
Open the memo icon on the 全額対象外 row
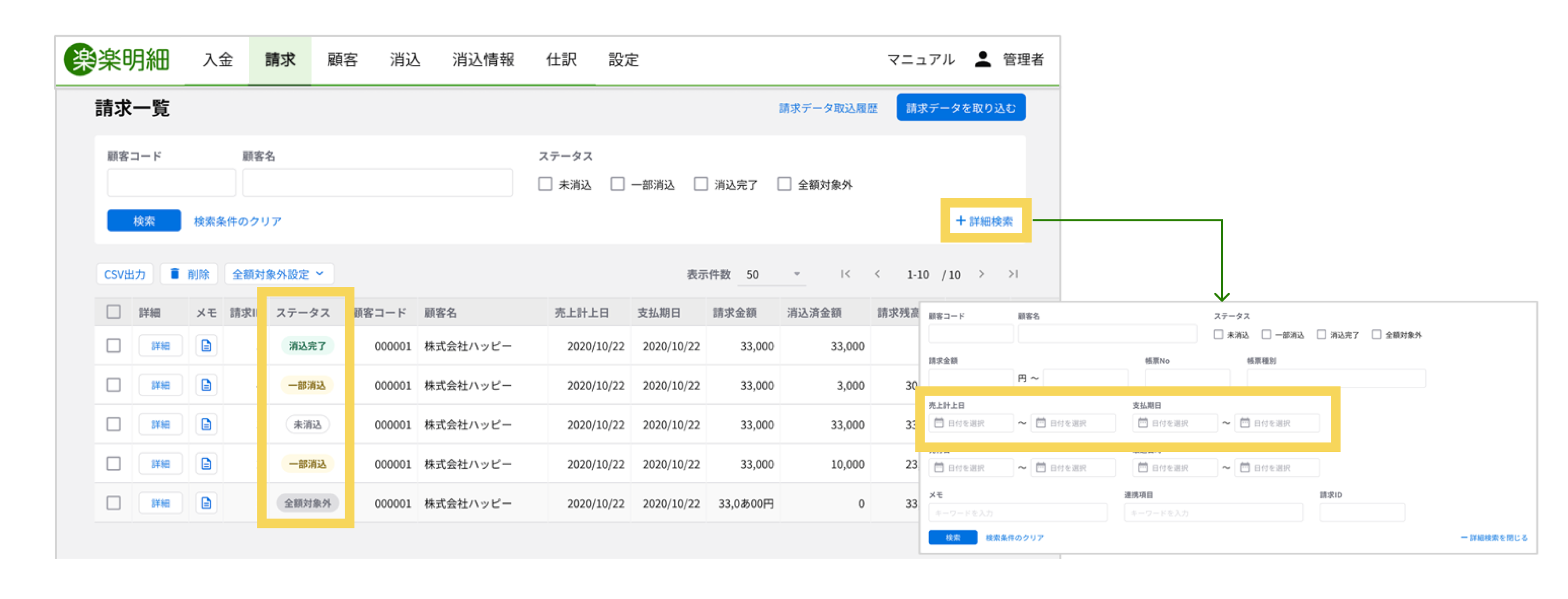pos(206,503)
